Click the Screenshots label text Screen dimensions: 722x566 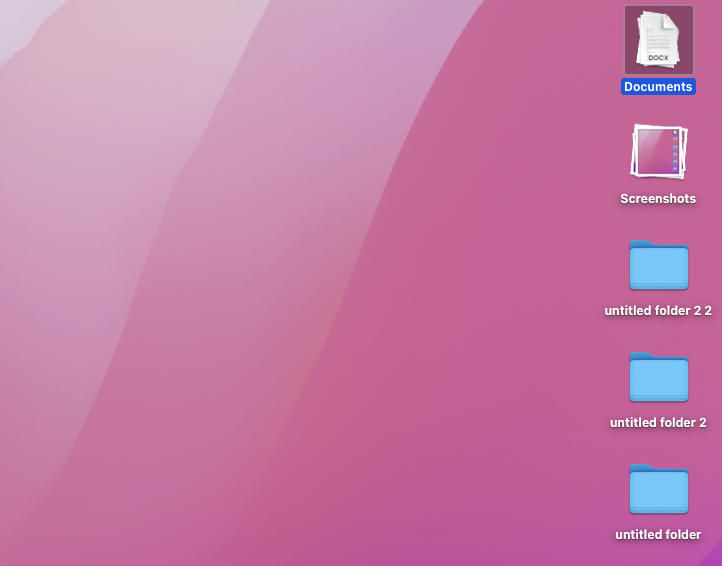point(658,198)
